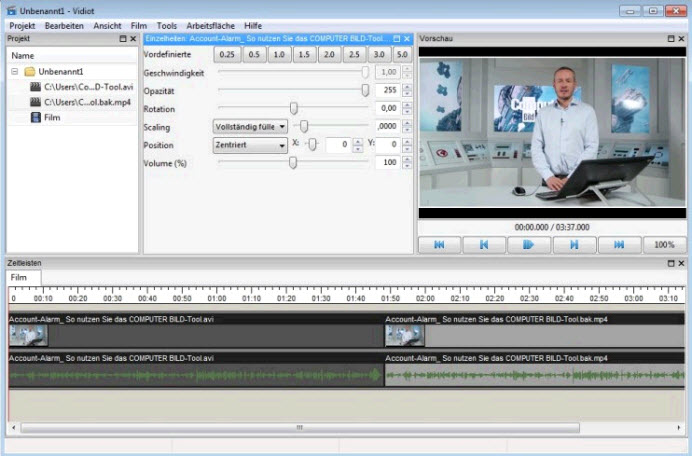Open the Arbeitsfläche menu

tap(211, 26)
